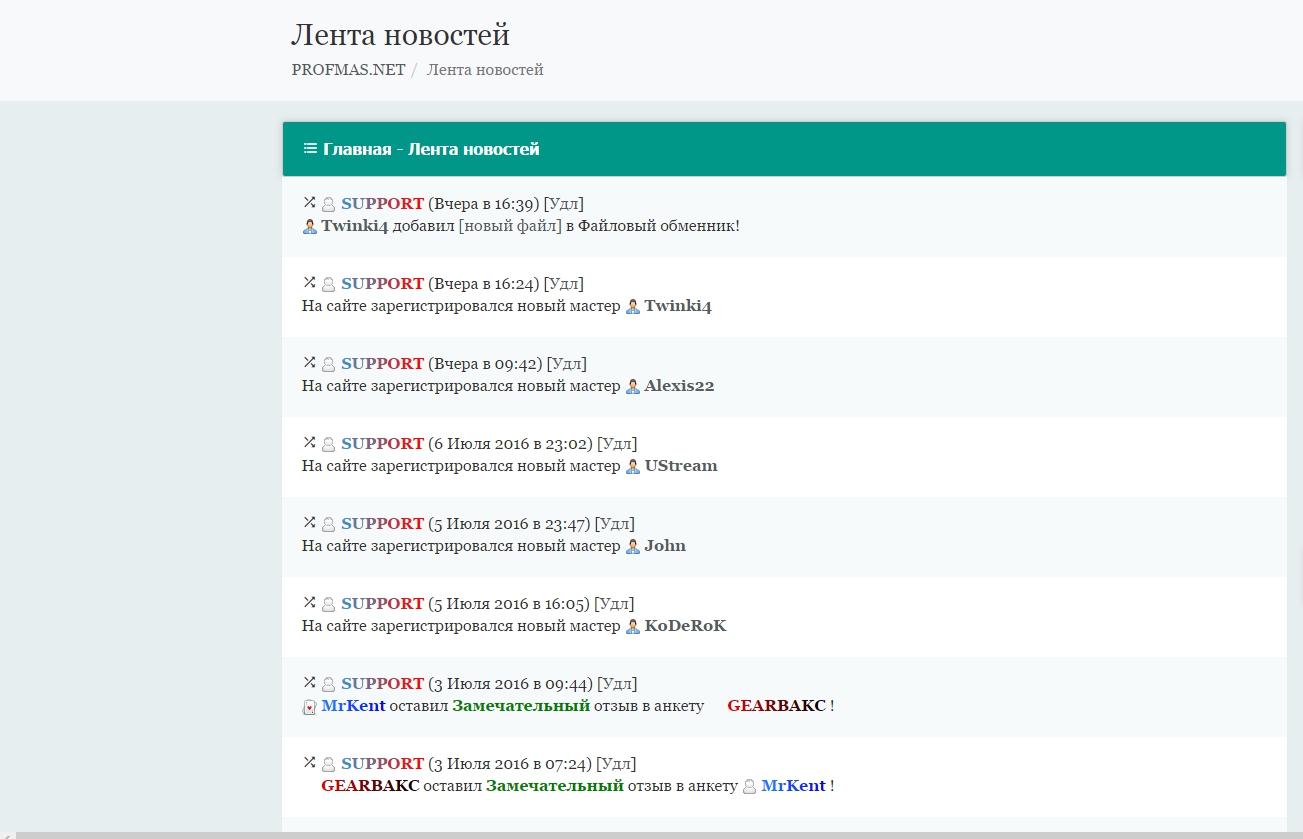Click SUPPORT avatar icon in 5 Июля 16:05 entry
This screenshot has width=1303, height=839.
tap(328, 605)
